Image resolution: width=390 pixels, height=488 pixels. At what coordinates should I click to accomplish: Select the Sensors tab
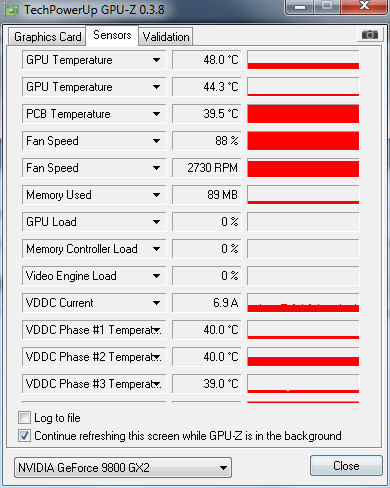[112, 35]
